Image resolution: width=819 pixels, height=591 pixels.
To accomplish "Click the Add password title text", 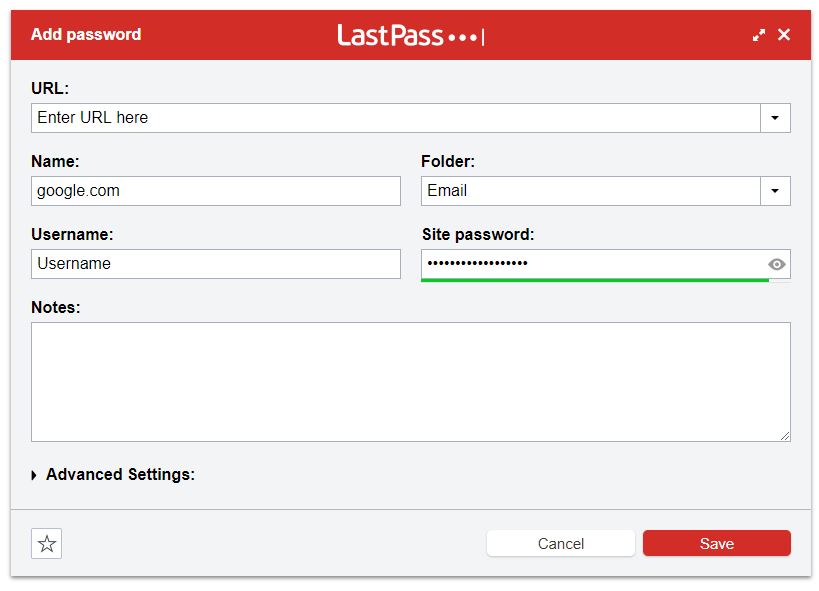I will [x=86, y=34].
